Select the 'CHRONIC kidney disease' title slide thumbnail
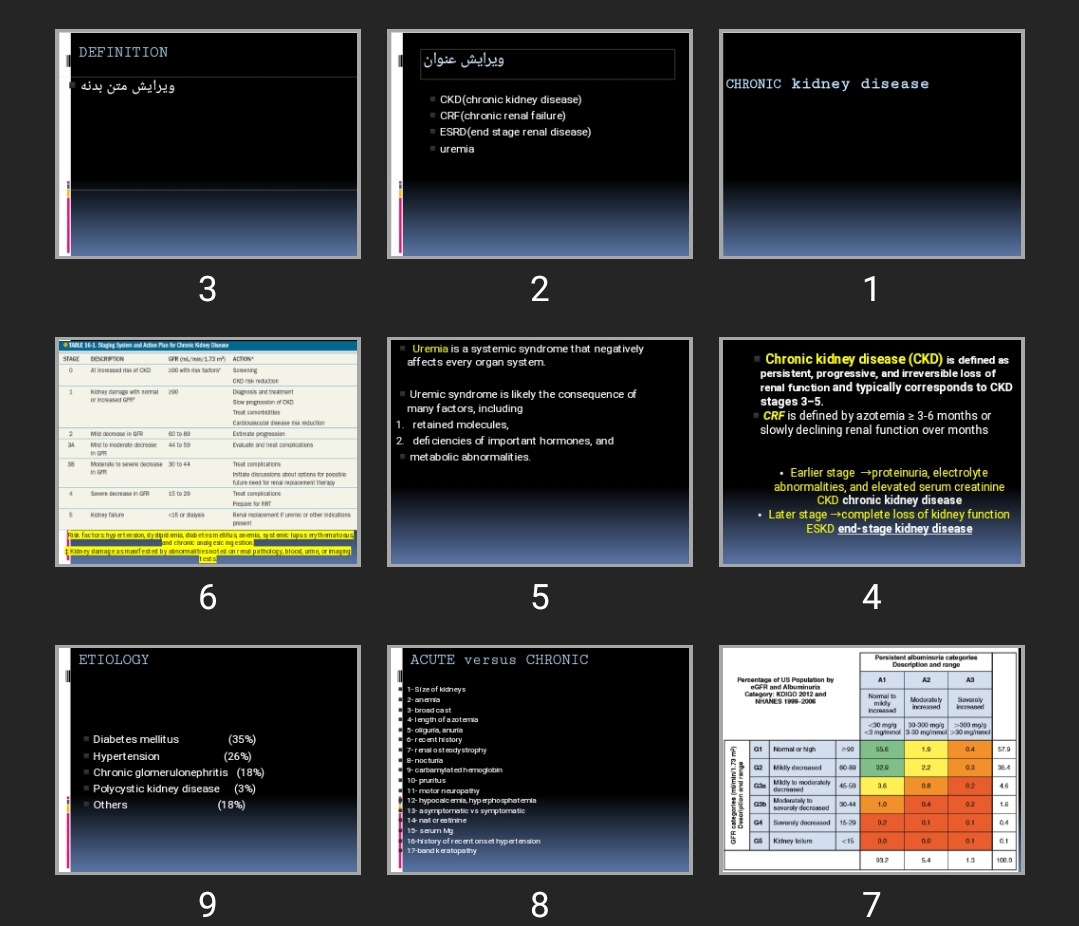The image size is (1079, 926). 871,144
